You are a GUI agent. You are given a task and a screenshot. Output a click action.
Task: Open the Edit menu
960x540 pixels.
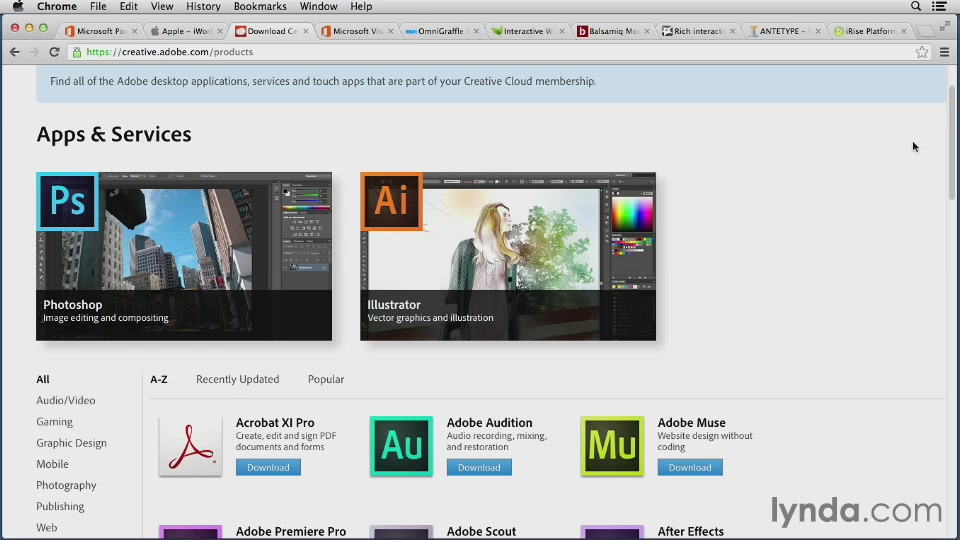129,6
